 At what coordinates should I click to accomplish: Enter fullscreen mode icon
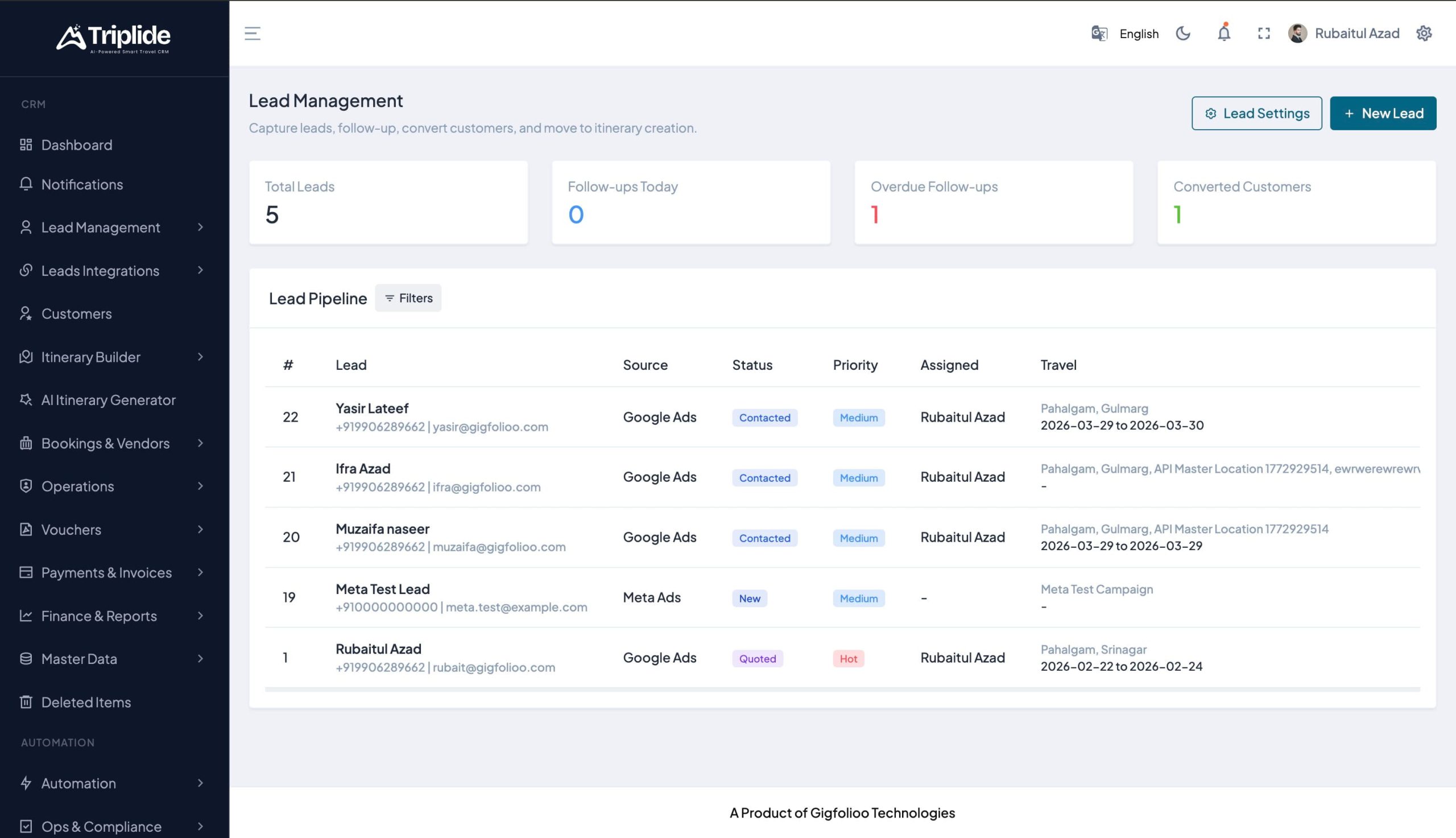[1263, 34]
